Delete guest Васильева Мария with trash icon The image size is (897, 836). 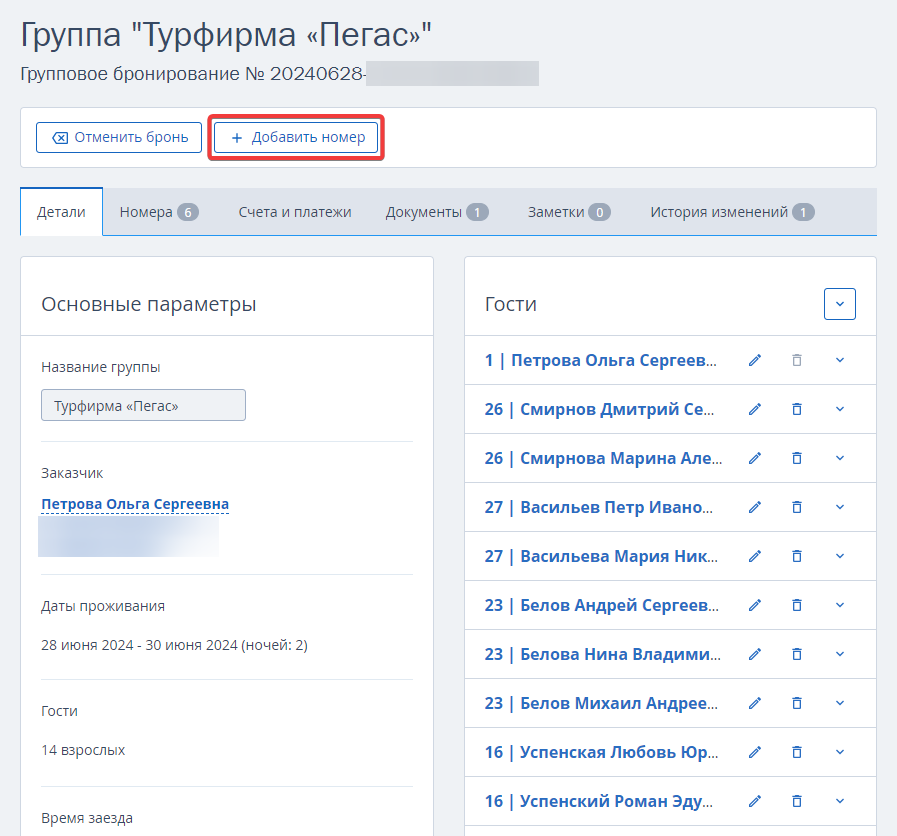tap(797, 556)
